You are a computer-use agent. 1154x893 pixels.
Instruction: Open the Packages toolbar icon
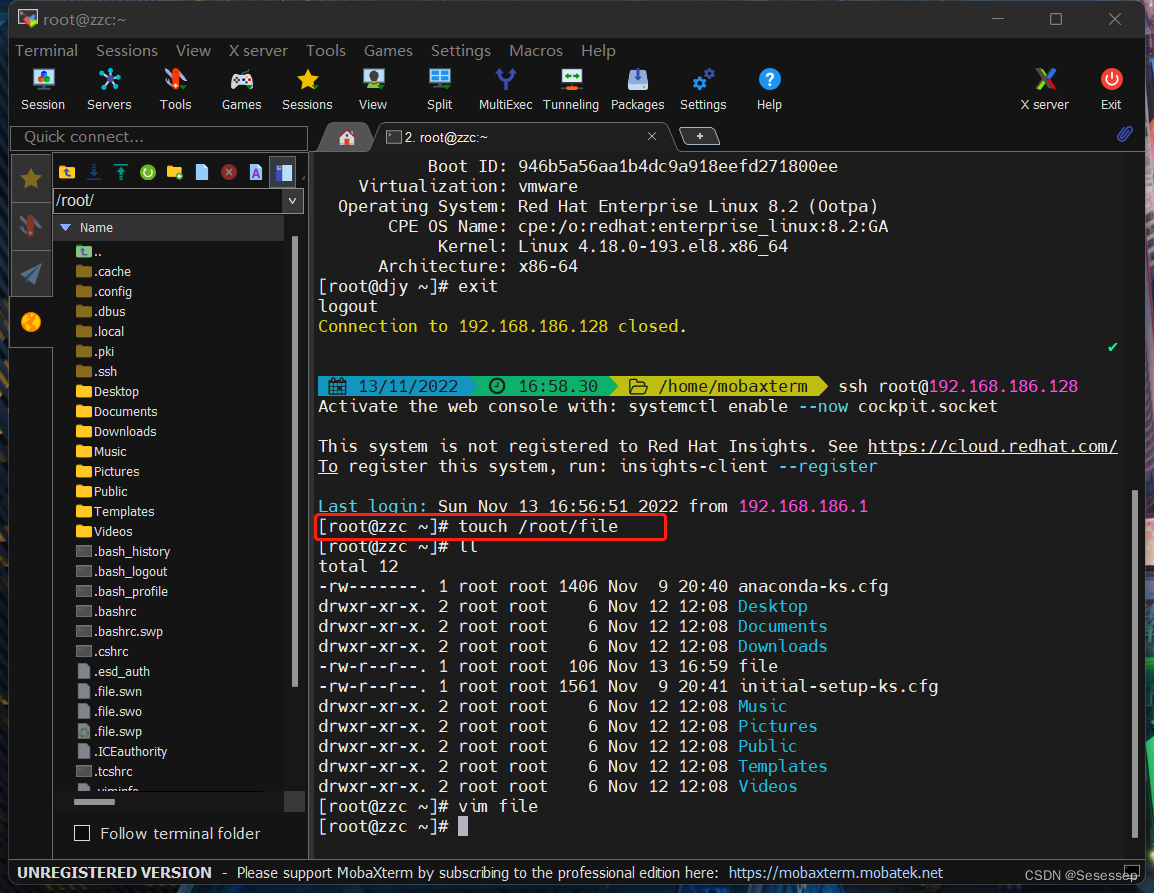click(637, 89)
